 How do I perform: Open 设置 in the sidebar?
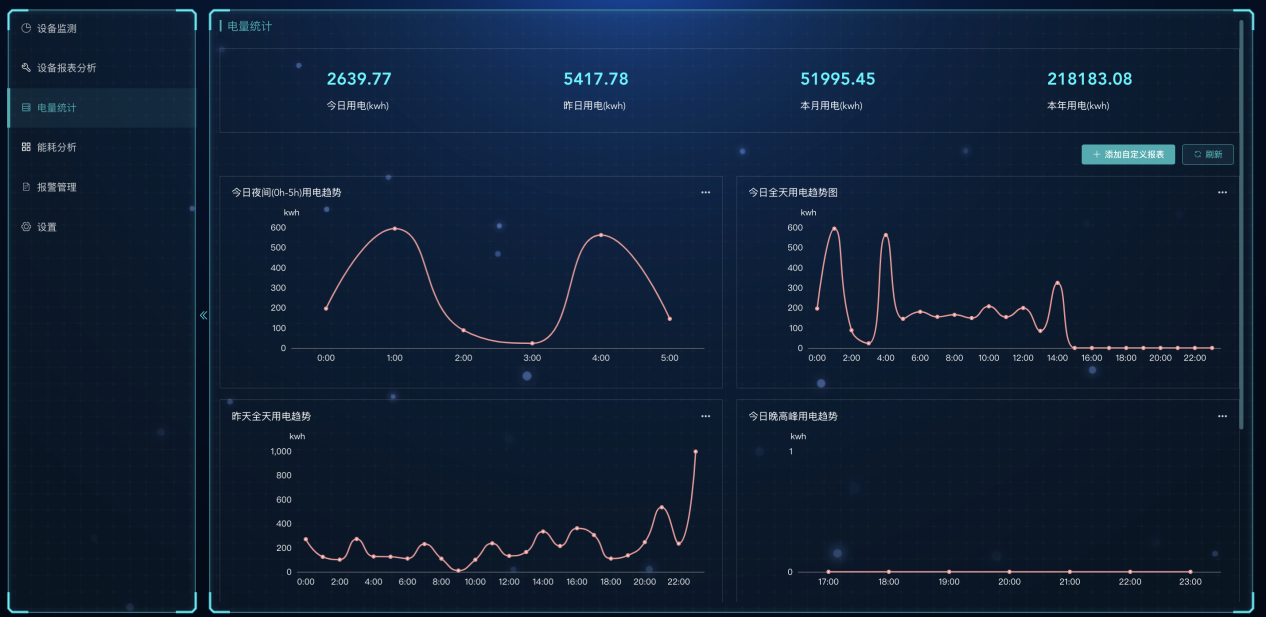(x=101, y=227)
